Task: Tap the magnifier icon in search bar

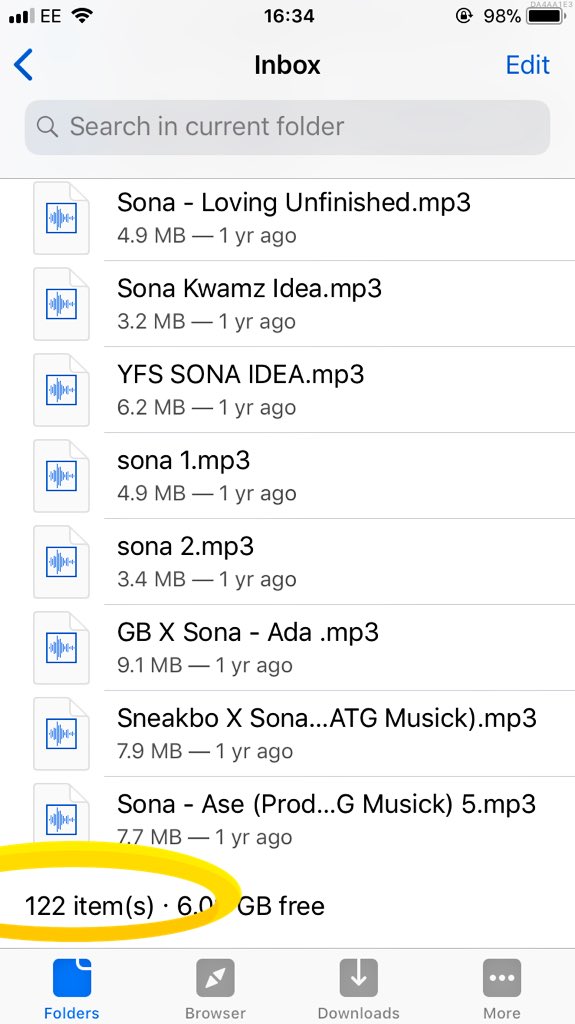Action: pos(47,127)
